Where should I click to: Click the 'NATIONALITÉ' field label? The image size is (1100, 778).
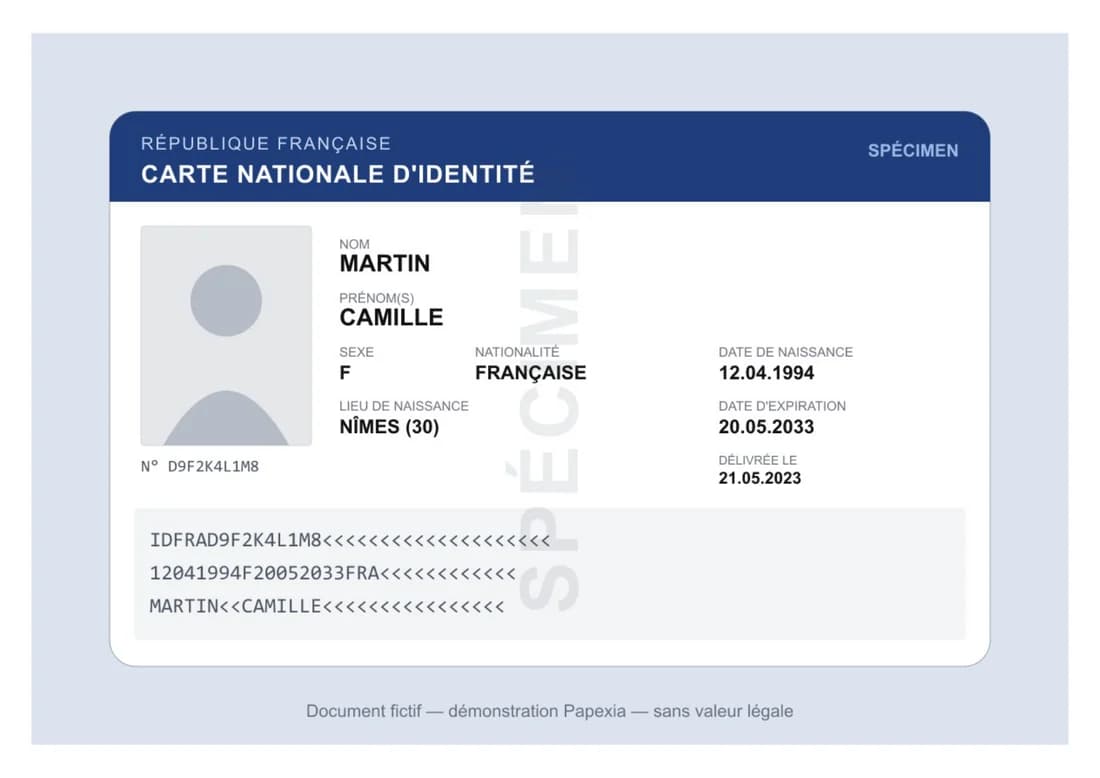coord(517,352)
